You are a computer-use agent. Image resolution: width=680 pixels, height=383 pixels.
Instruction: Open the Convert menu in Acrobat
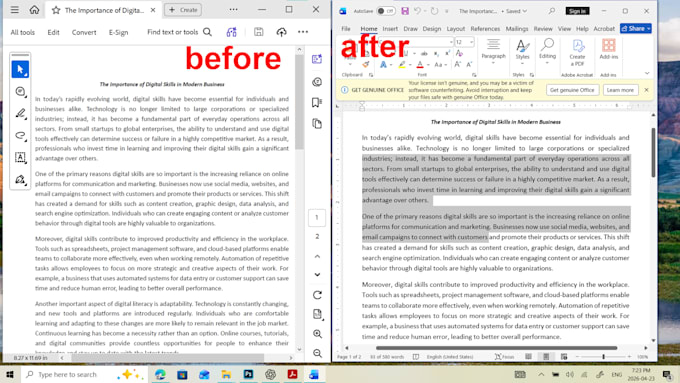(84, 32)
